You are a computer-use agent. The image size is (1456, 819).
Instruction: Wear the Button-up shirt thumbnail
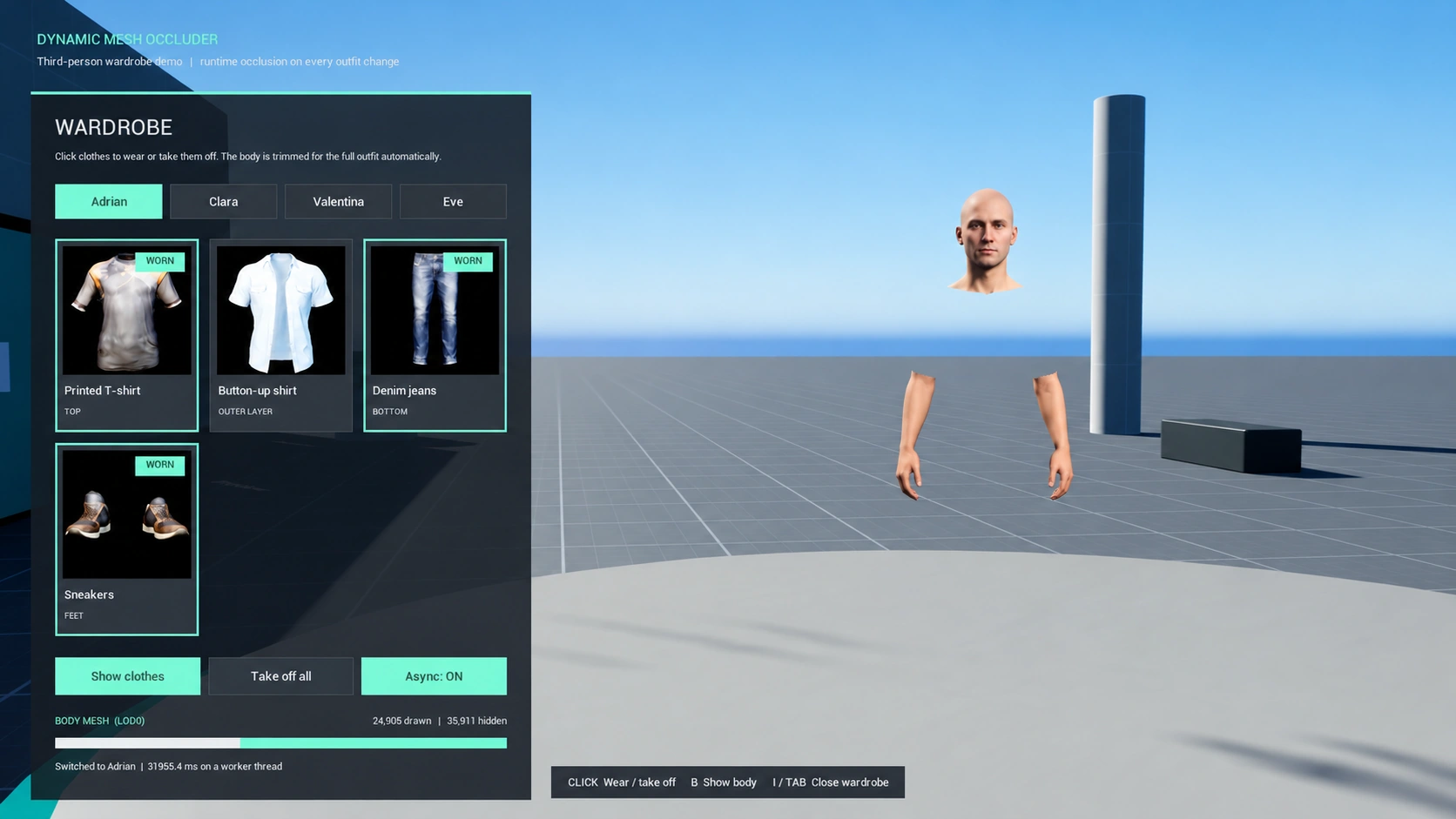click(281, 311)
